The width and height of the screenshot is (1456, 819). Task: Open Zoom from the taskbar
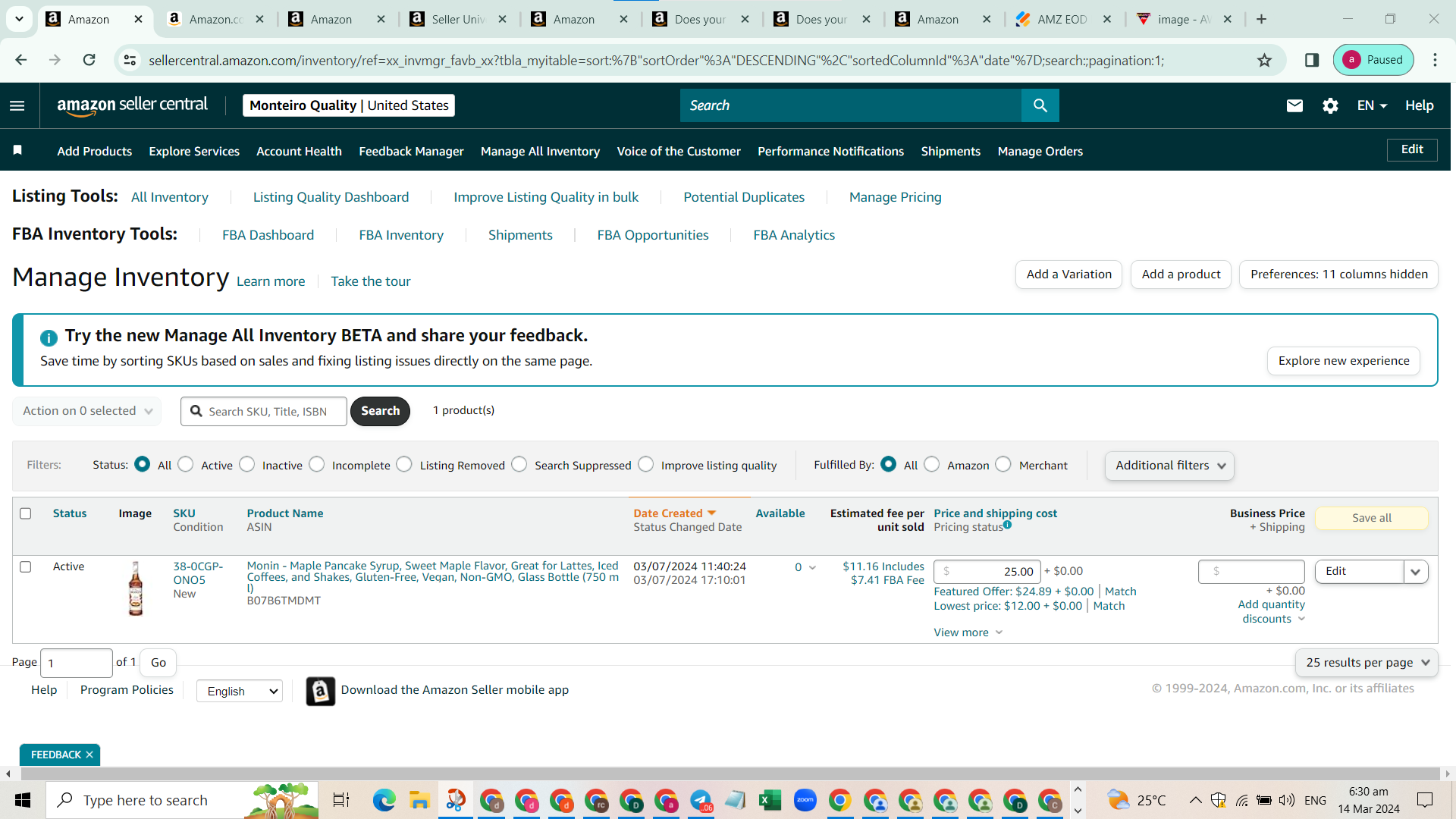point(805,800)
